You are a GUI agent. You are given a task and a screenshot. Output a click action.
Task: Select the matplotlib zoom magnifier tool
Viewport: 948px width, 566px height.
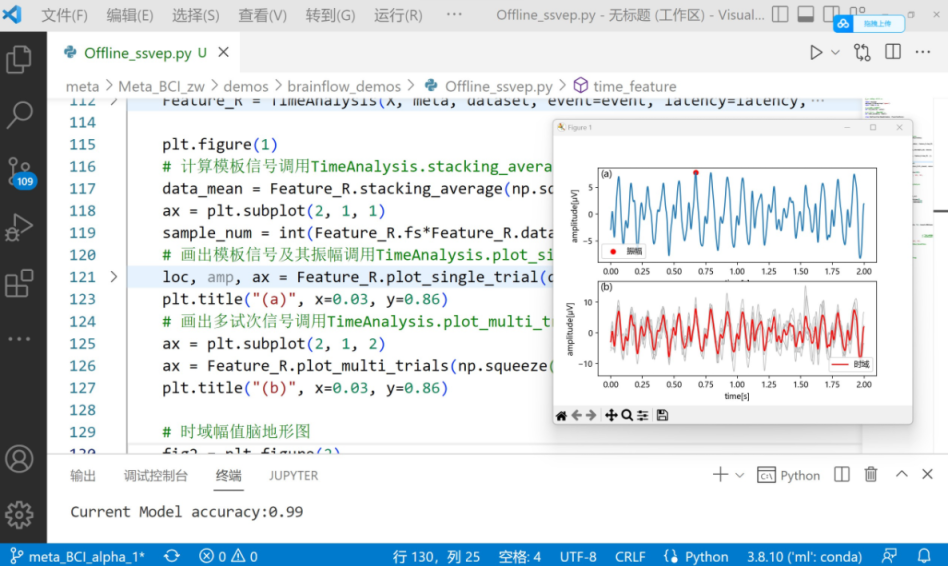point(627,415)
